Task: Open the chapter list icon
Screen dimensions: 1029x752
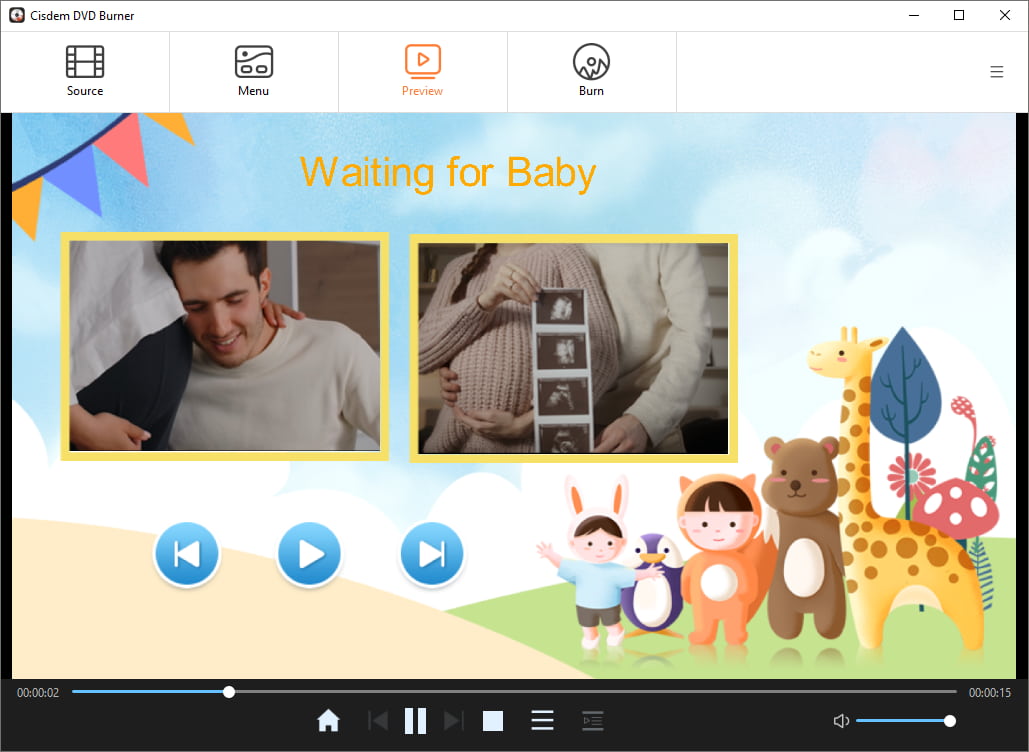Action: (592, 720)
